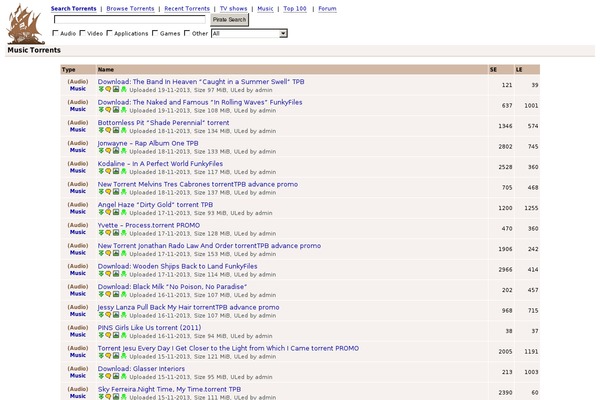
Task: Click the green download arrow for The Band In Heaven
Action: (101, 89)
